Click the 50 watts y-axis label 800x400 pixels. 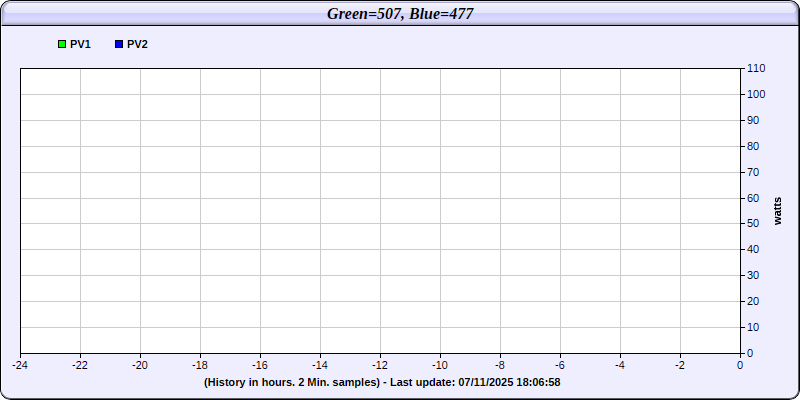[x=753, y=224]
